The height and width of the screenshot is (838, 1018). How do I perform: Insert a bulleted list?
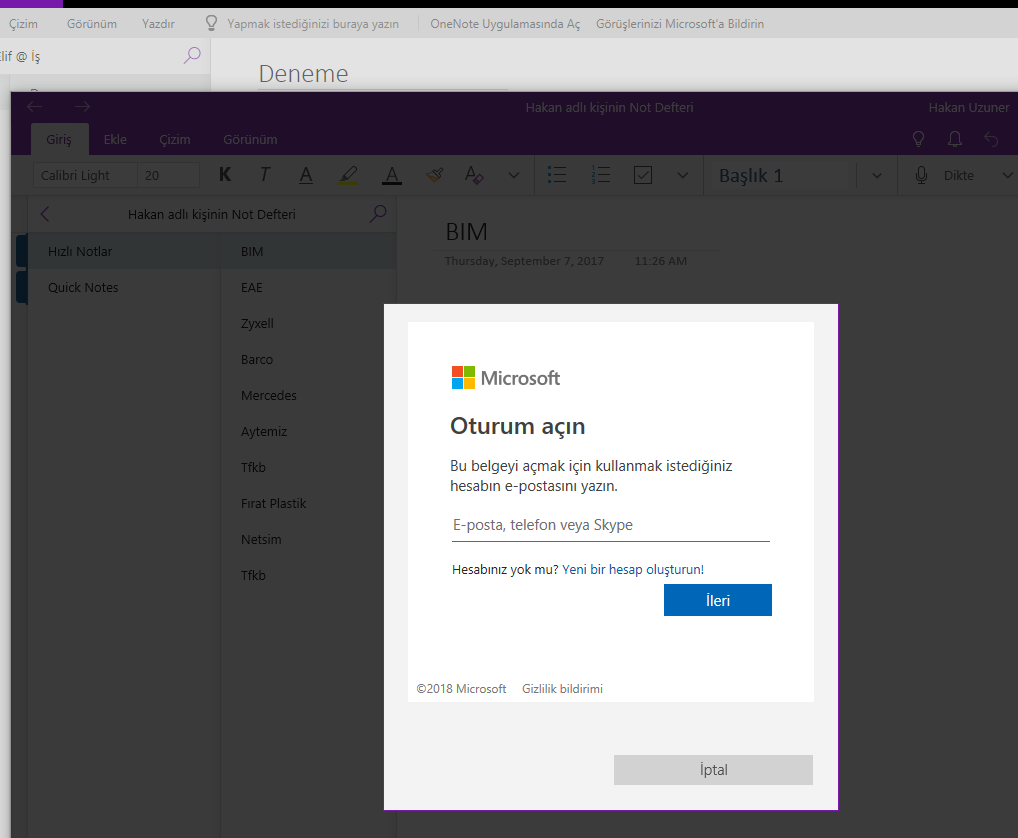[557, 175]
